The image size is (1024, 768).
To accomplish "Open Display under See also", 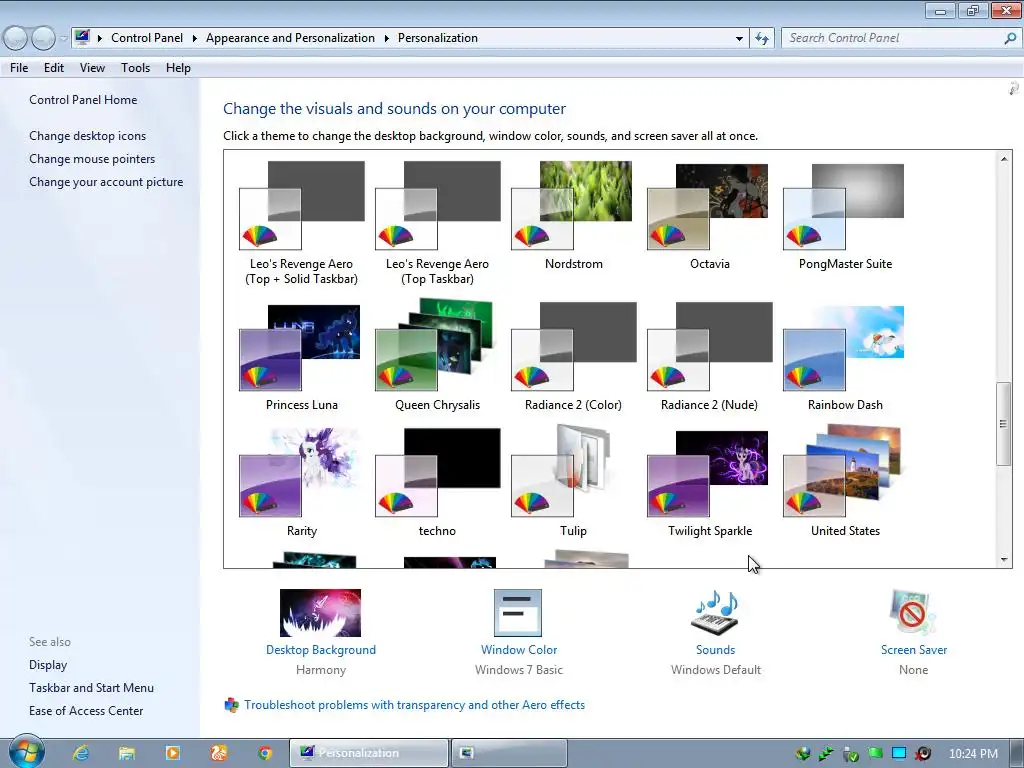I will coord(48,665).
